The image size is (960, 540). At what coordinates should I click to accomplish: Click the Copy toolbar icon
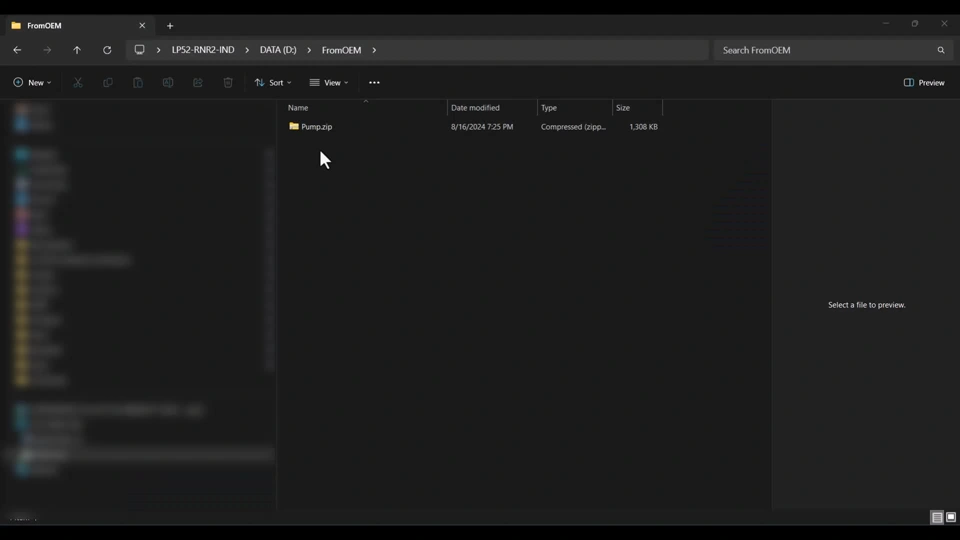[108, 83]
